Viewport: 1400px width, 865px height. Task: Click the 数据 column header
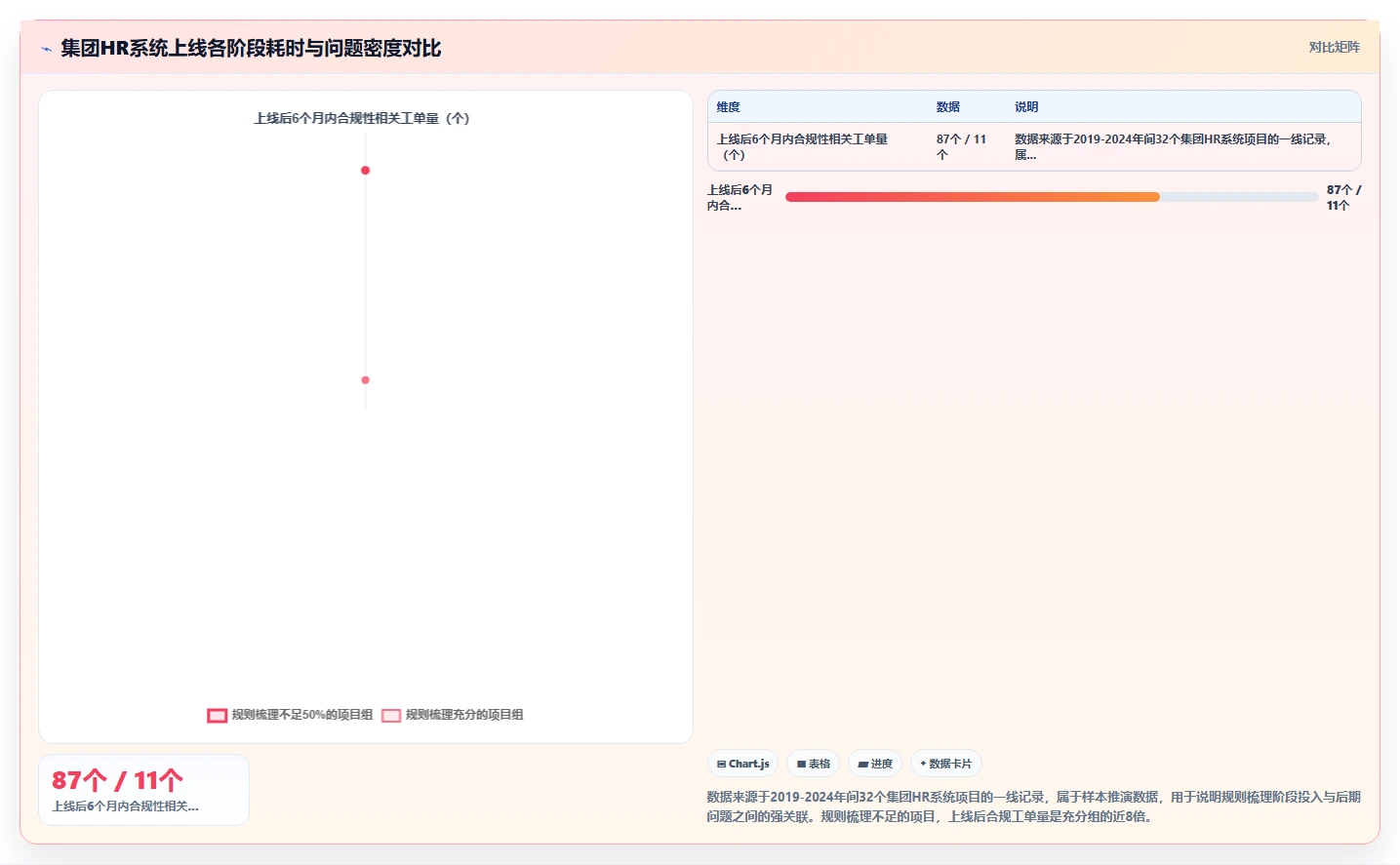click(x=948, y=107)
